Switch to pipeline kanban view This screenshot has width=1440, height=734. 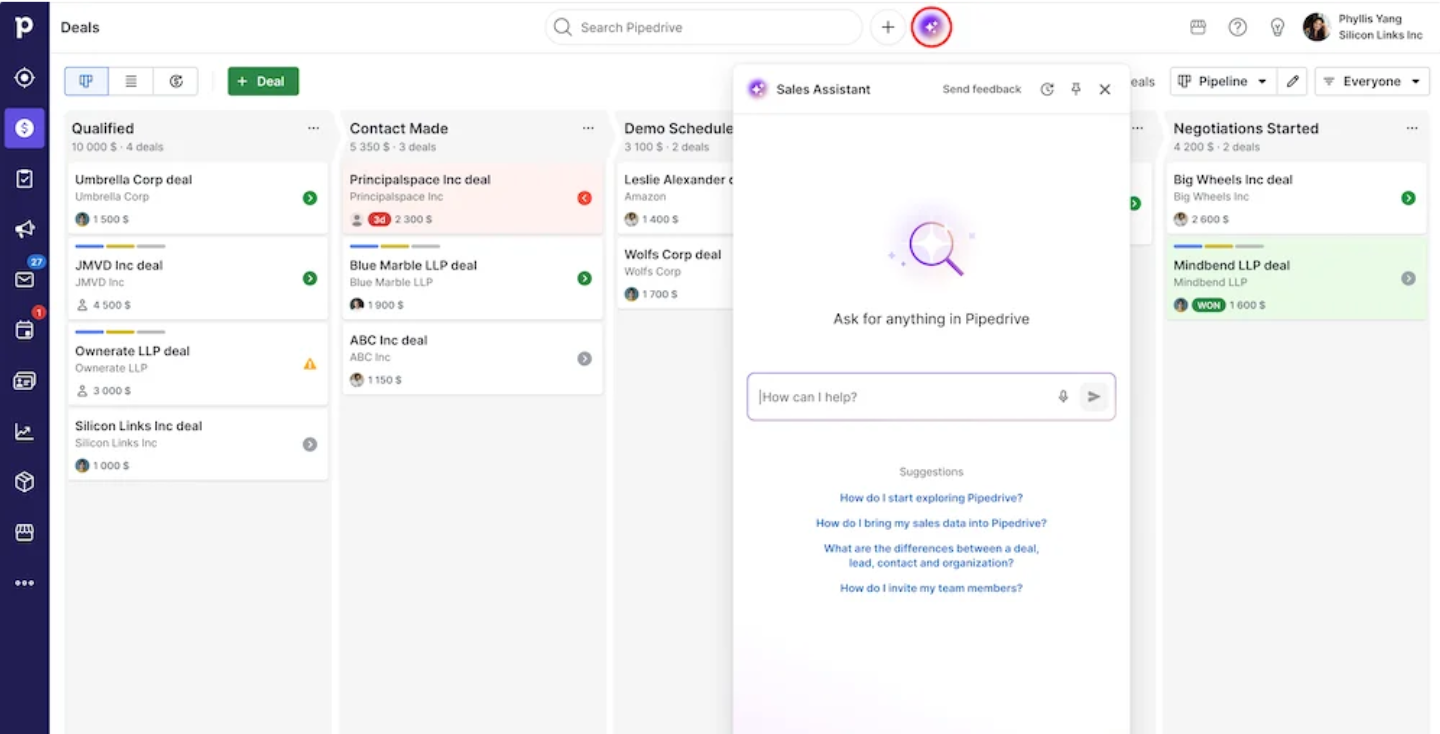point(87,81)
